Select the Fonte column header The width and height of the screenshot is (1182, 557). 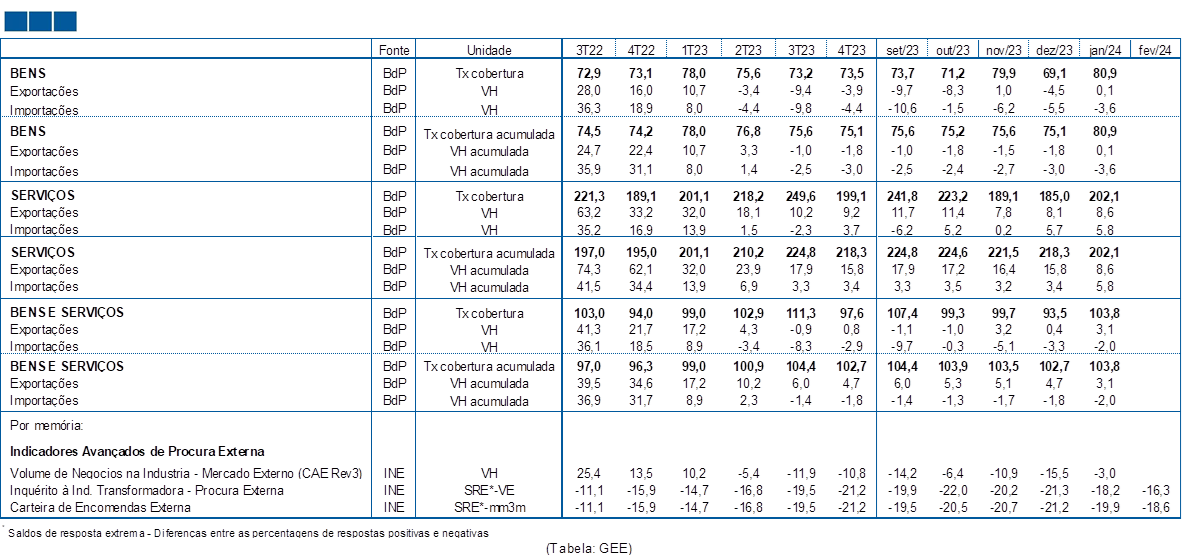[395, 50]
